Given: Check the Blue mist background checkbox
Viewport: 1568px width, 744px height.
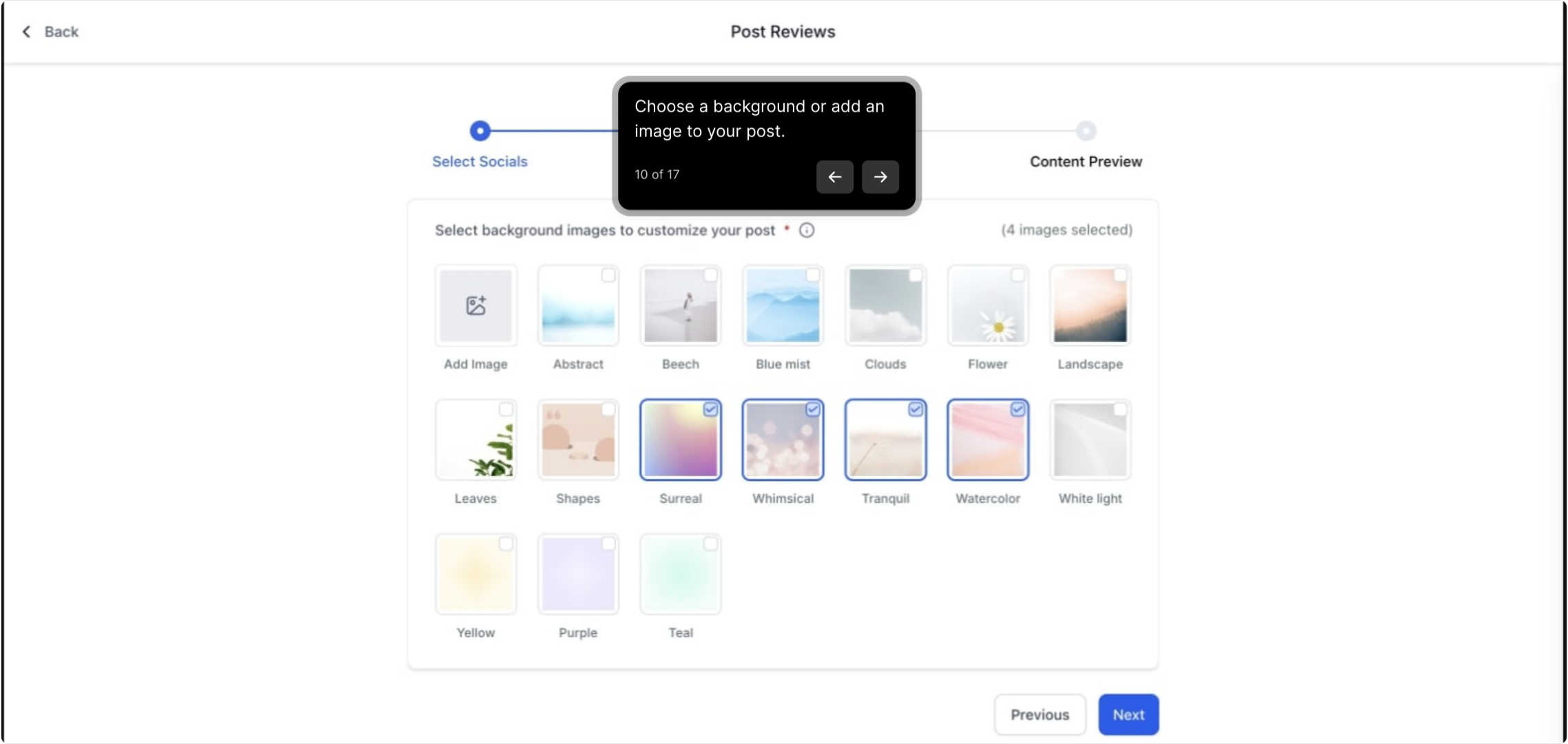Looking at the screenshot, I should [813, 276].
